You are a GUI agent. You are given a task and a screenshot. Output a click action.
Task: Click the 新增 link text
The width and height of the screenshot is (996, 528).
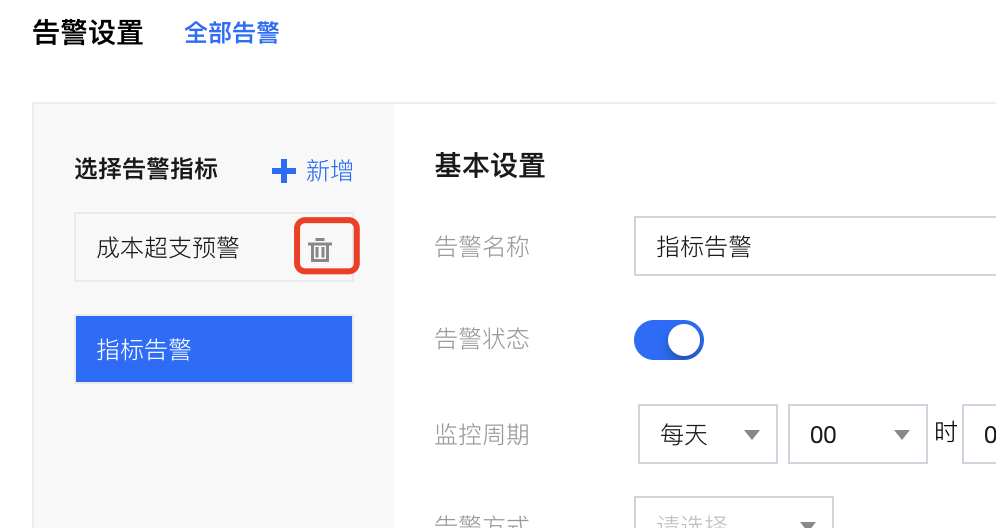pos(329,171)
